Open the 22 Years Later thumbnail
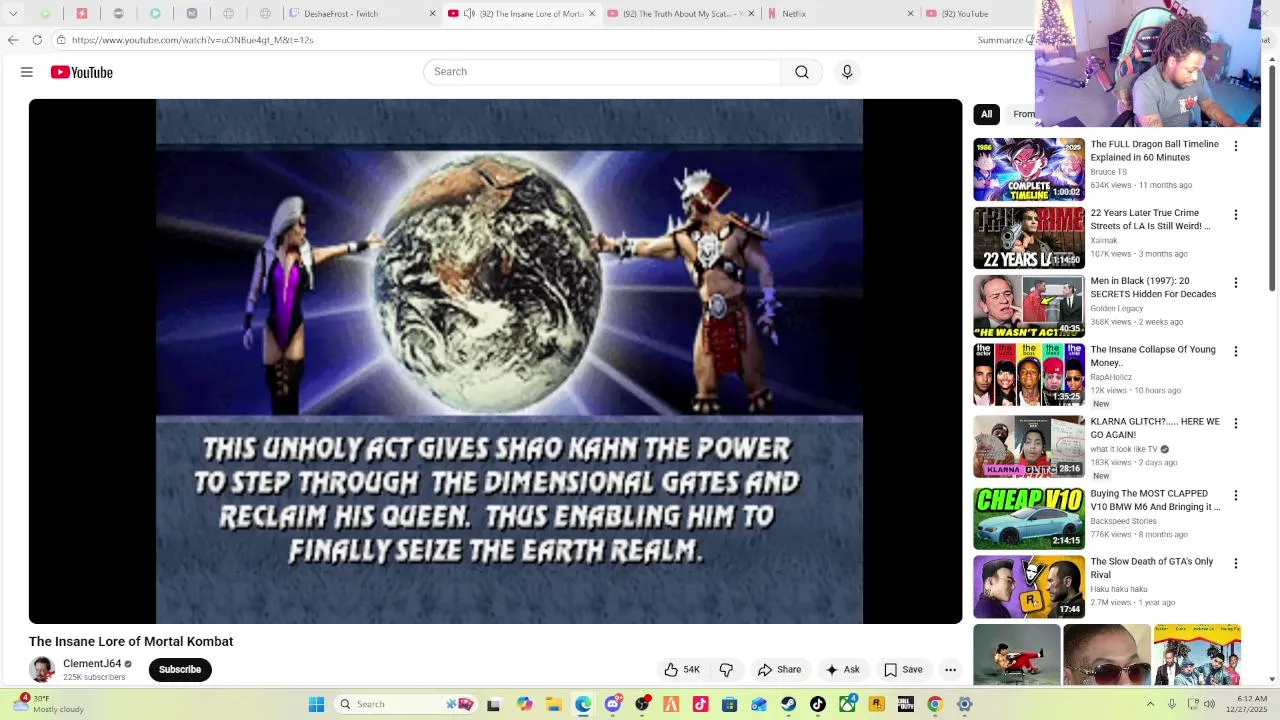Screen dimensions: 1280x720 1029,238
